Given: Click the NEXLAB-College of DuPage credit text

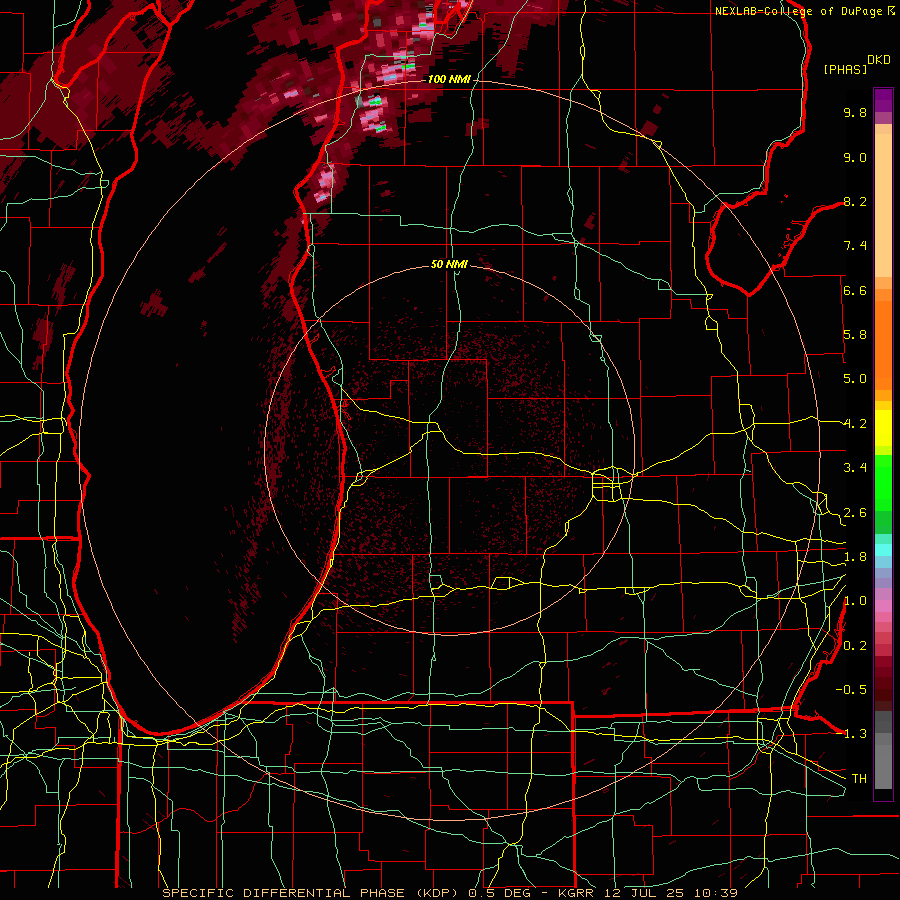Looking at the screenshot, I should click(x=799, y=11).
